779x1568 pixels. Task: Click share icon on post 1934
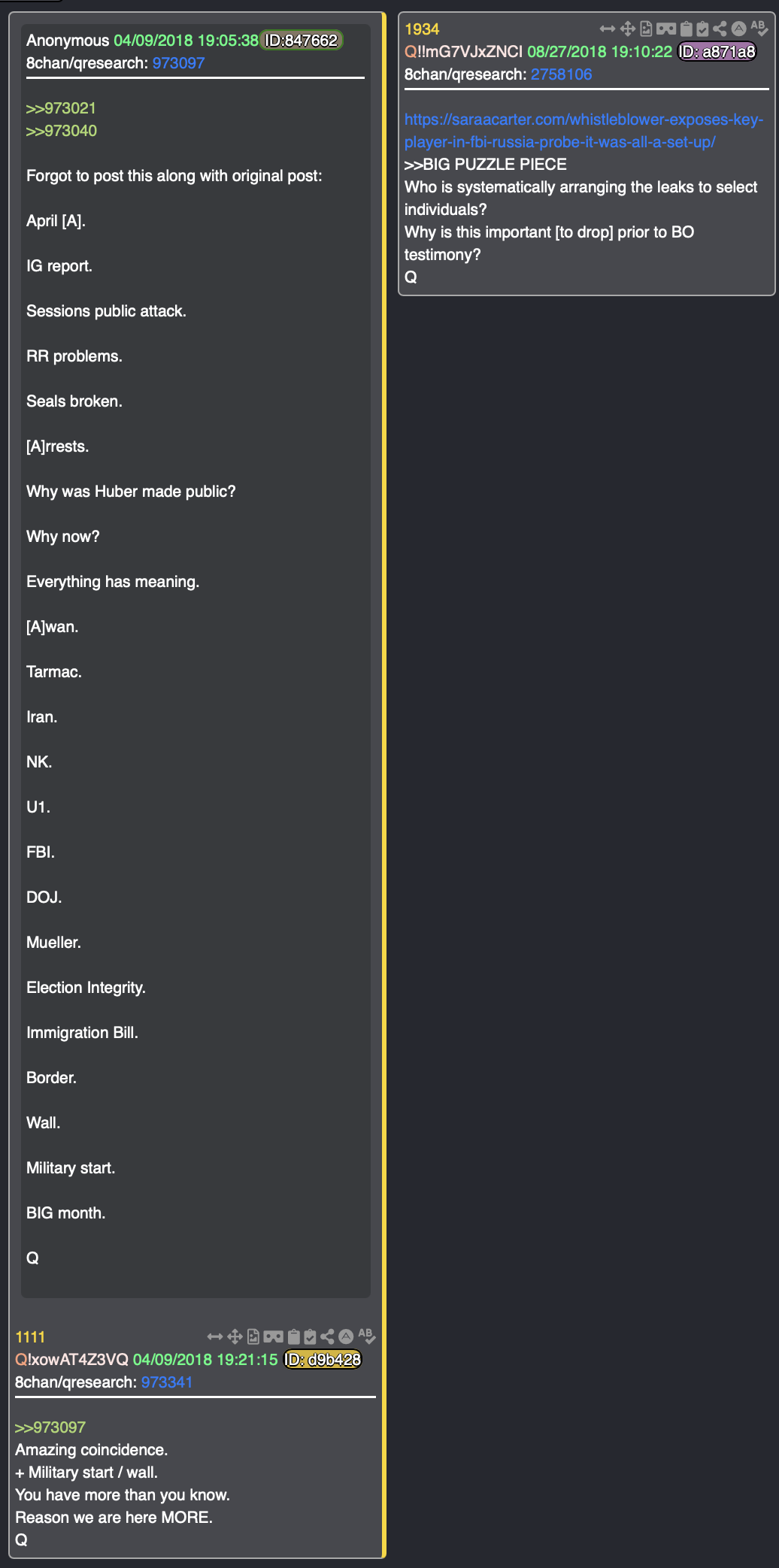pyautogui.click(x=720, y=29)
